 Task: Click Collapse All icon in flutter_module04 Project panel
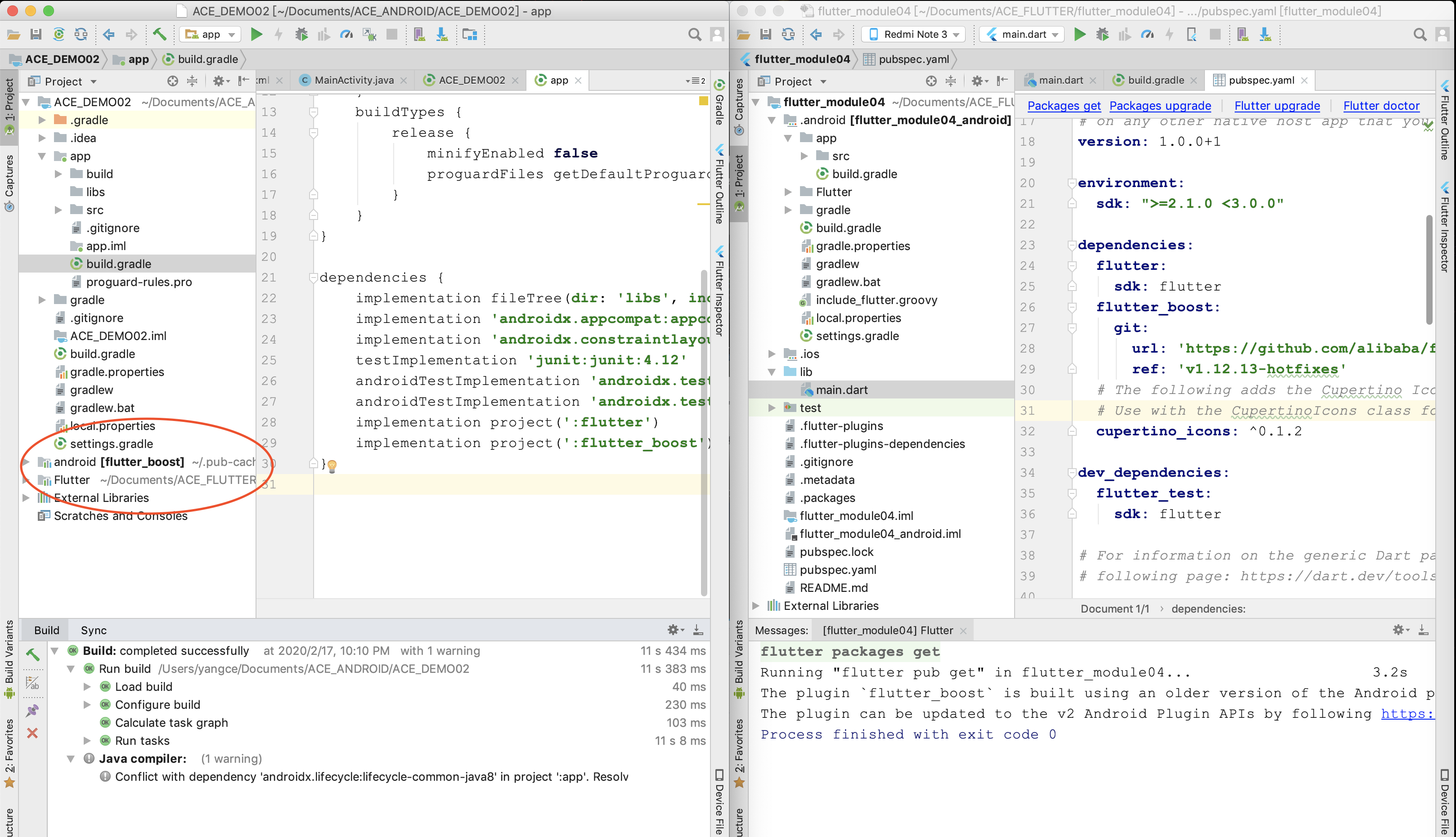tap(951, 81)
